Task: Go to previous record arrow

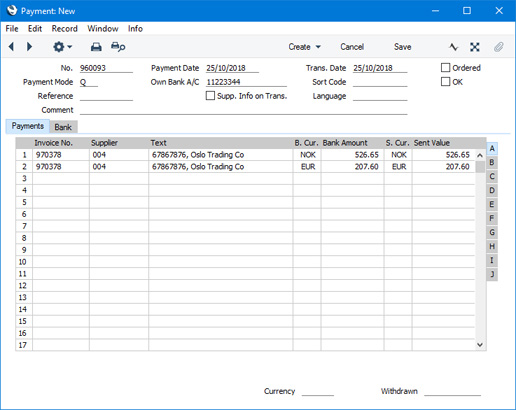Action: click(11, 47)
